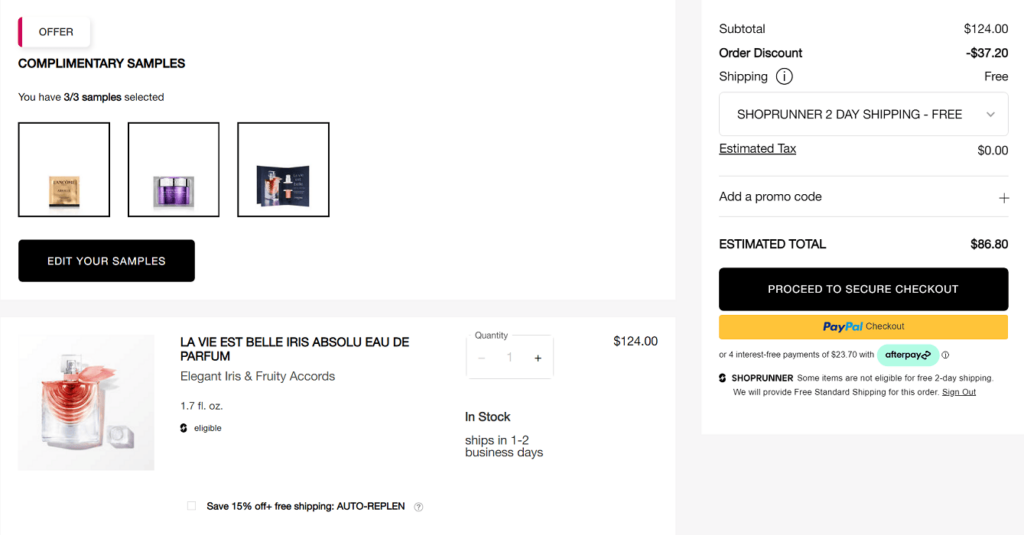
Task: Increase quantity with the plus button
Action: pos(538,358)
